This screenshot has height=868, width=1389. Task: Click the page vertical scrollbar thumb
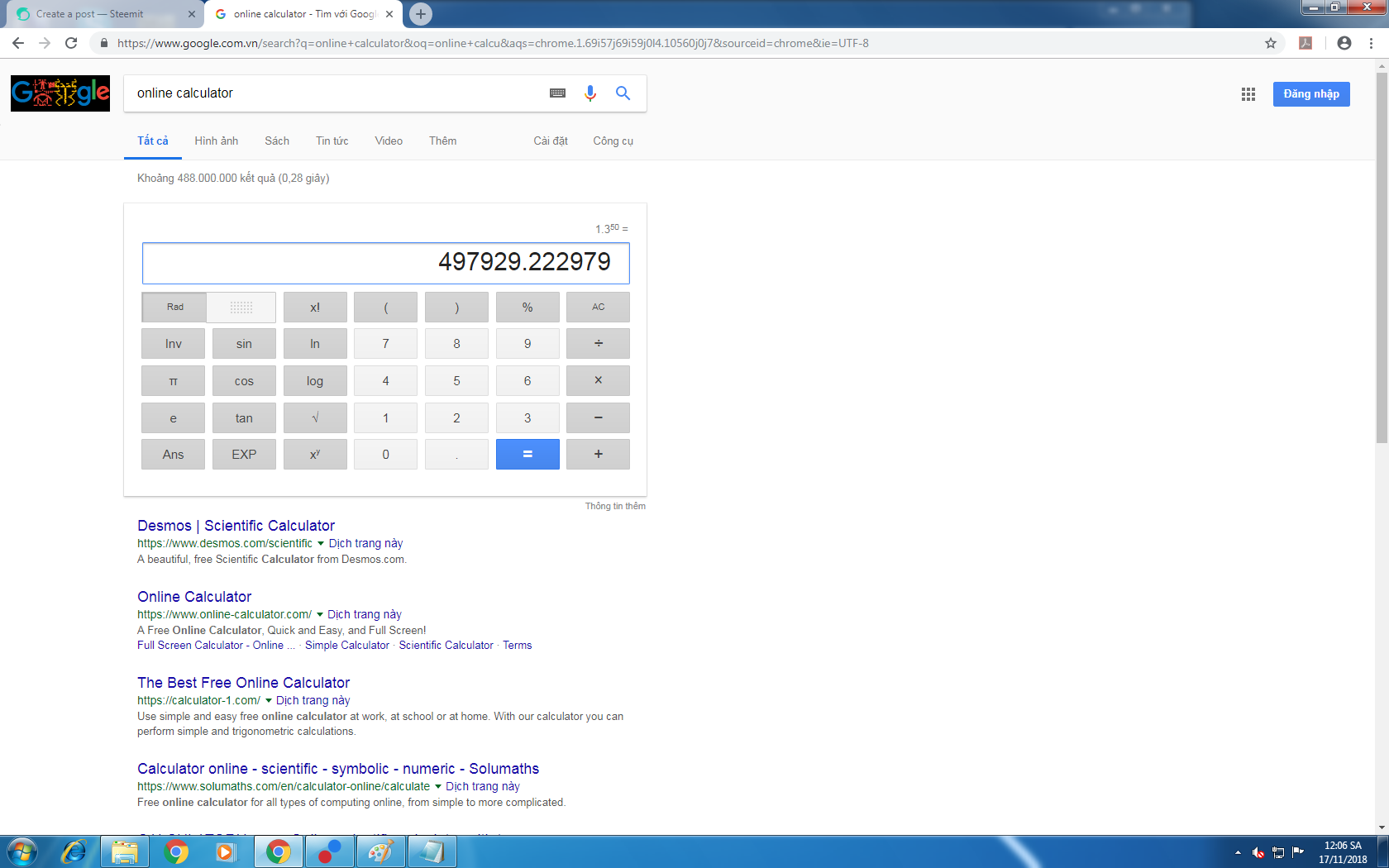[1382, 258]
